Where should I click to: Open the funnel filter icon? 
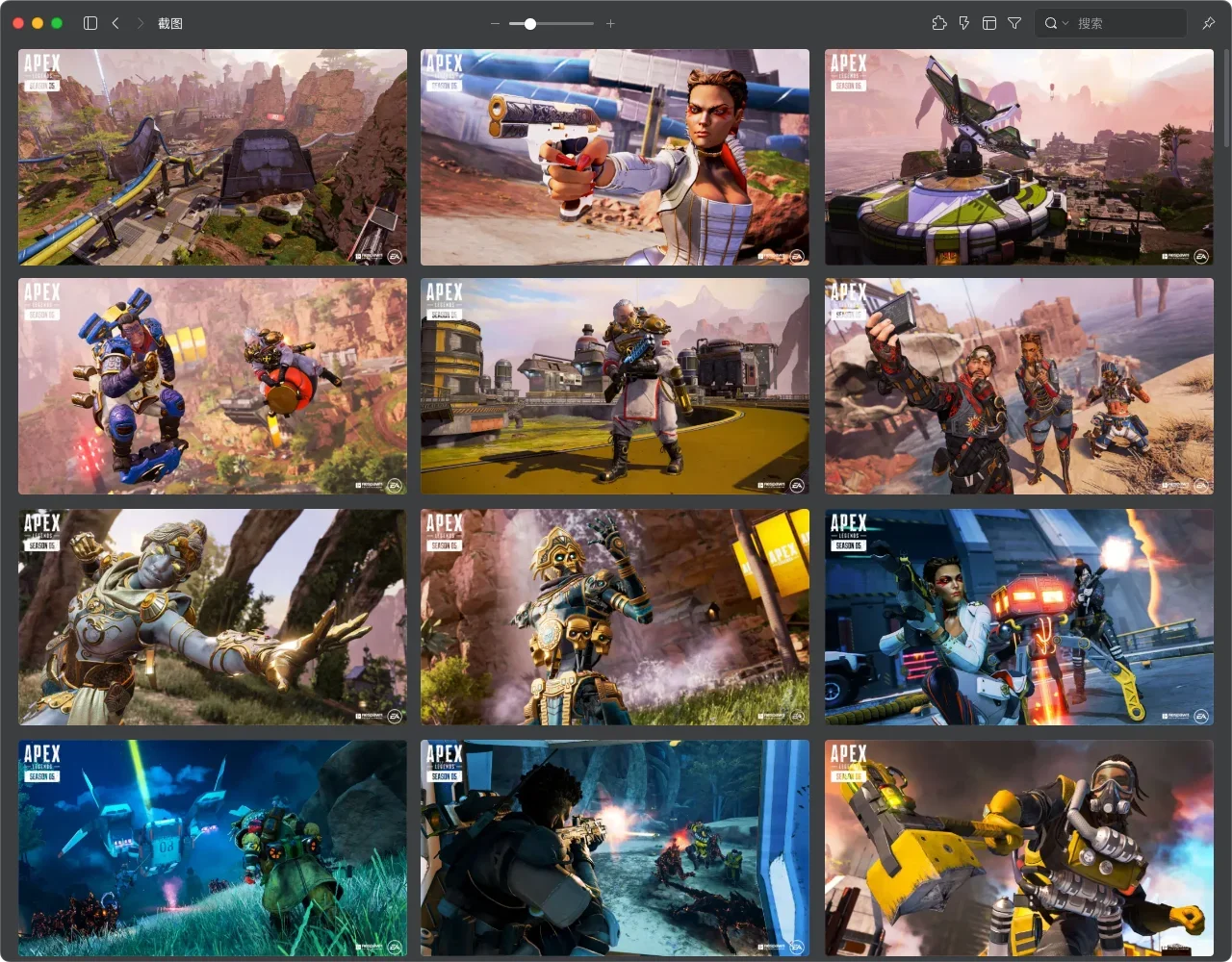pyautogui.click(x=1014, y=23)
